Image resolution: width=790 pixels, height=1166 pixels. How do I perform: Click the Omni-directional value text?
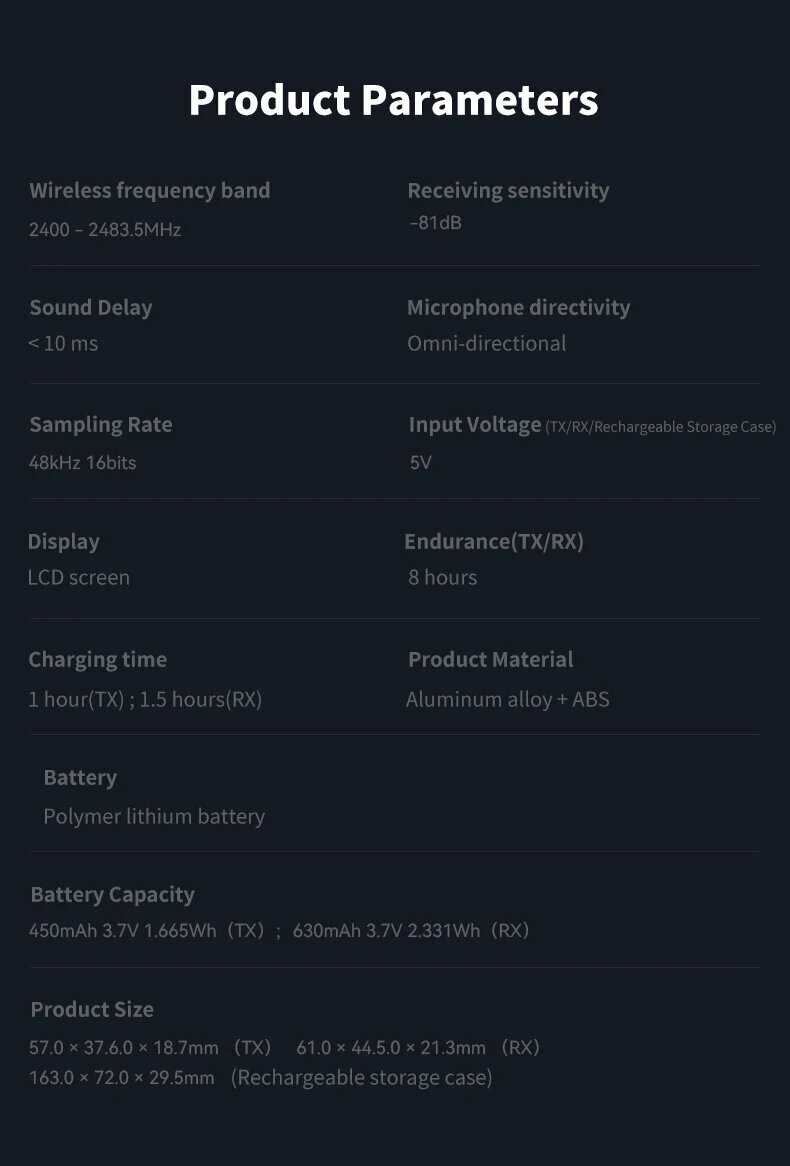[486, 343]
